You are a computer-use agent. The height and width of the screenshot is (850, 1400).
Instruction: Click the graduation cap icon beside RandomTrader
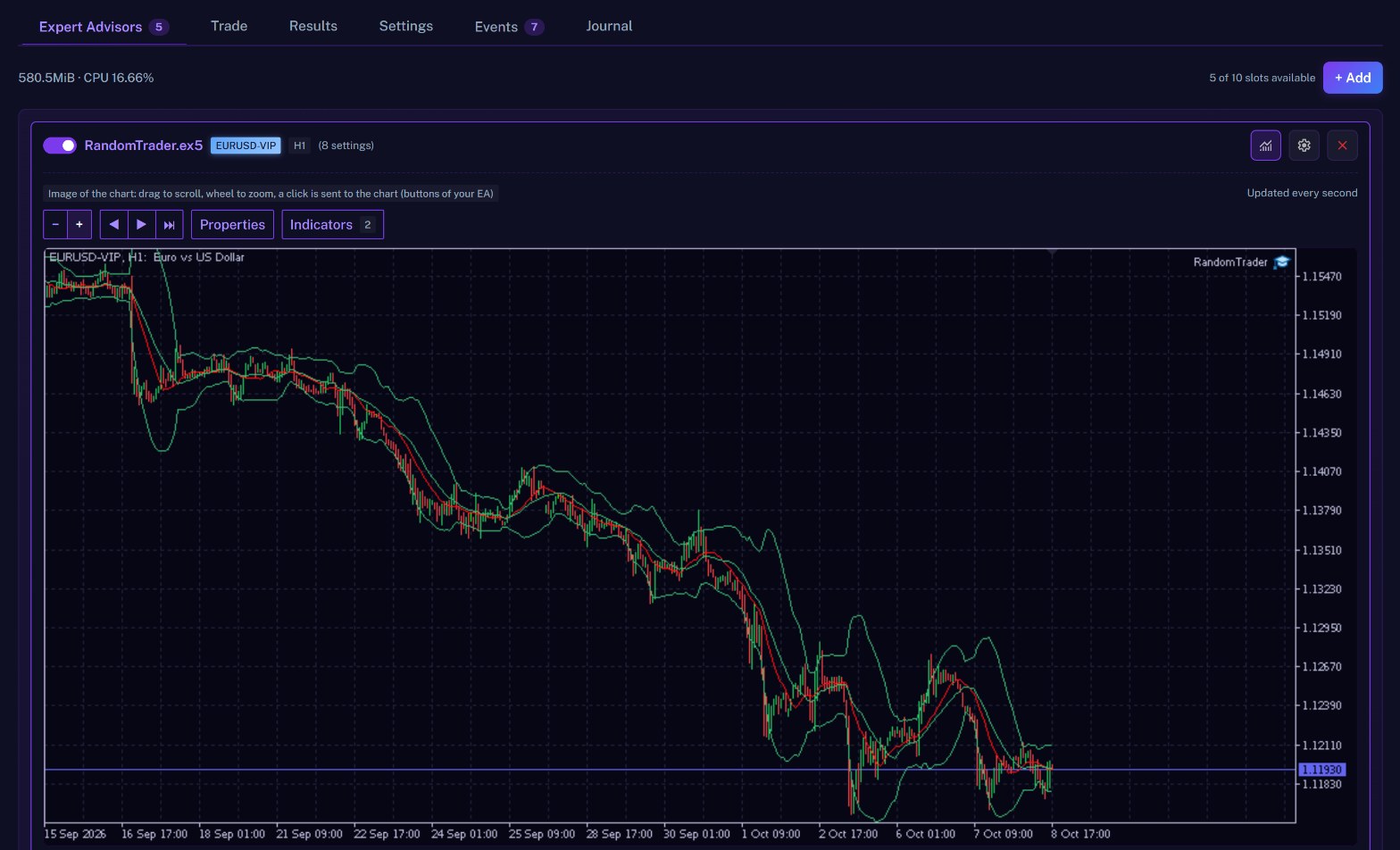point(1282,262)
